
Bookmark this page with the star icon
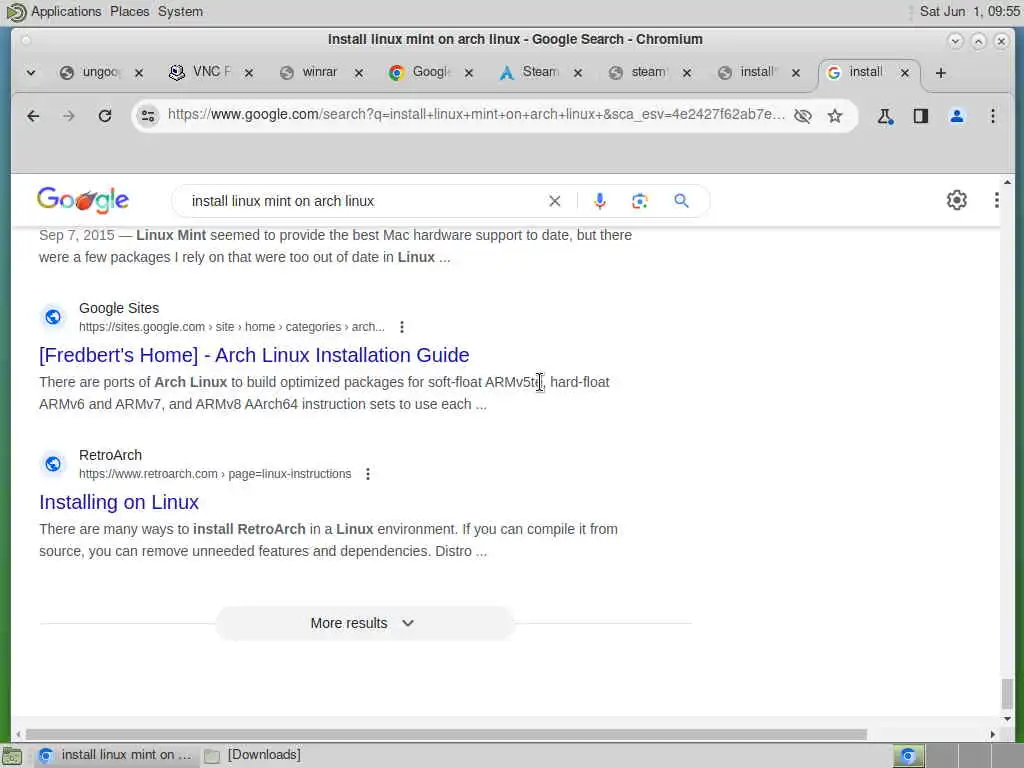pyautogui.click(x=835, y=116)
